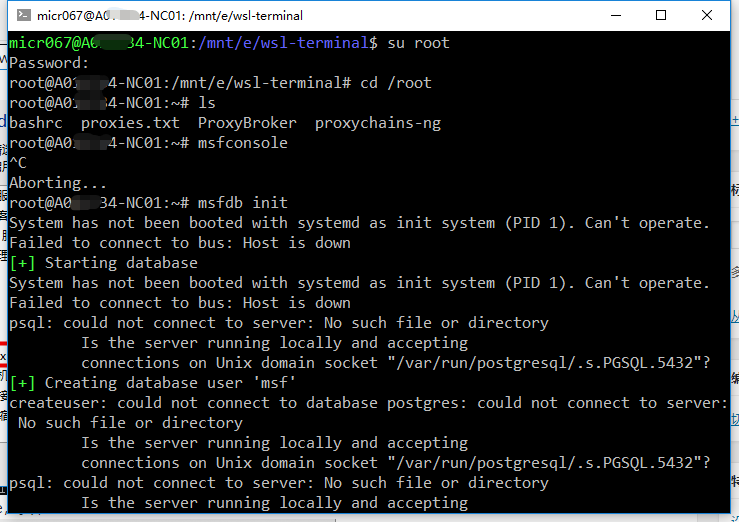Open the terminal icon window menu
Screen dimensions: 739x522
[24, 15]
